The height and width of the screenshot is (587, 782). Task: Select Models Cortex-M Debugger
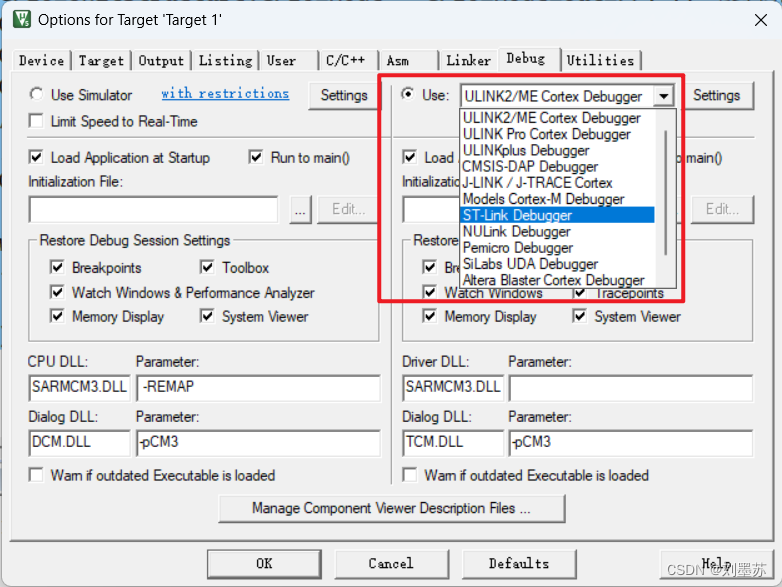pyautogui.click(x=557, y=199)
